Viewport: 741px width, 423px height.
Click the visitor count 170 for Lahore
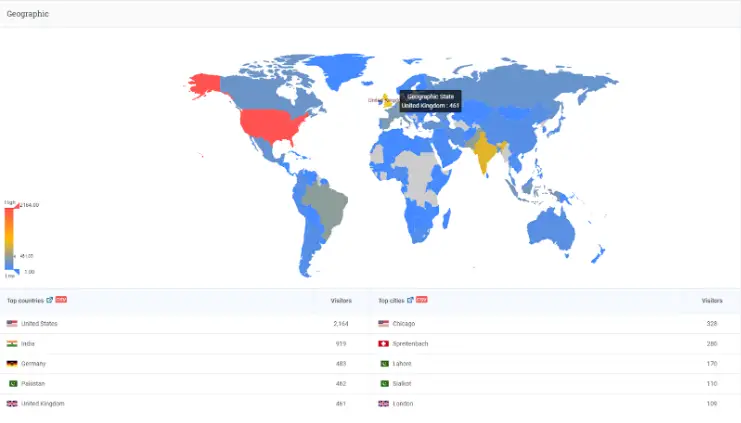coord(712,363)
